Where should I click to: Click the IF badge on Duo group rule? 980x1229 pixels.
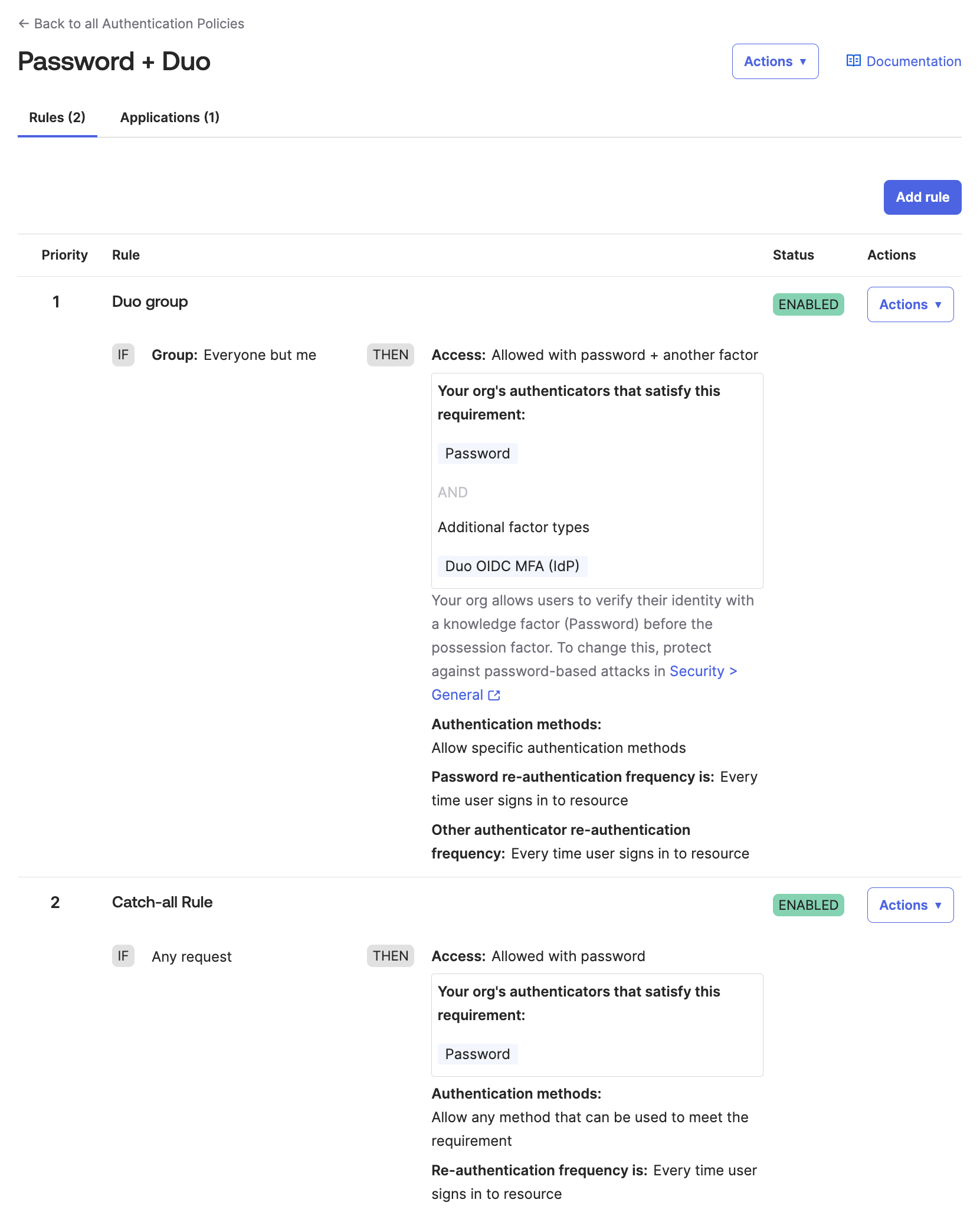pos(123,355)
